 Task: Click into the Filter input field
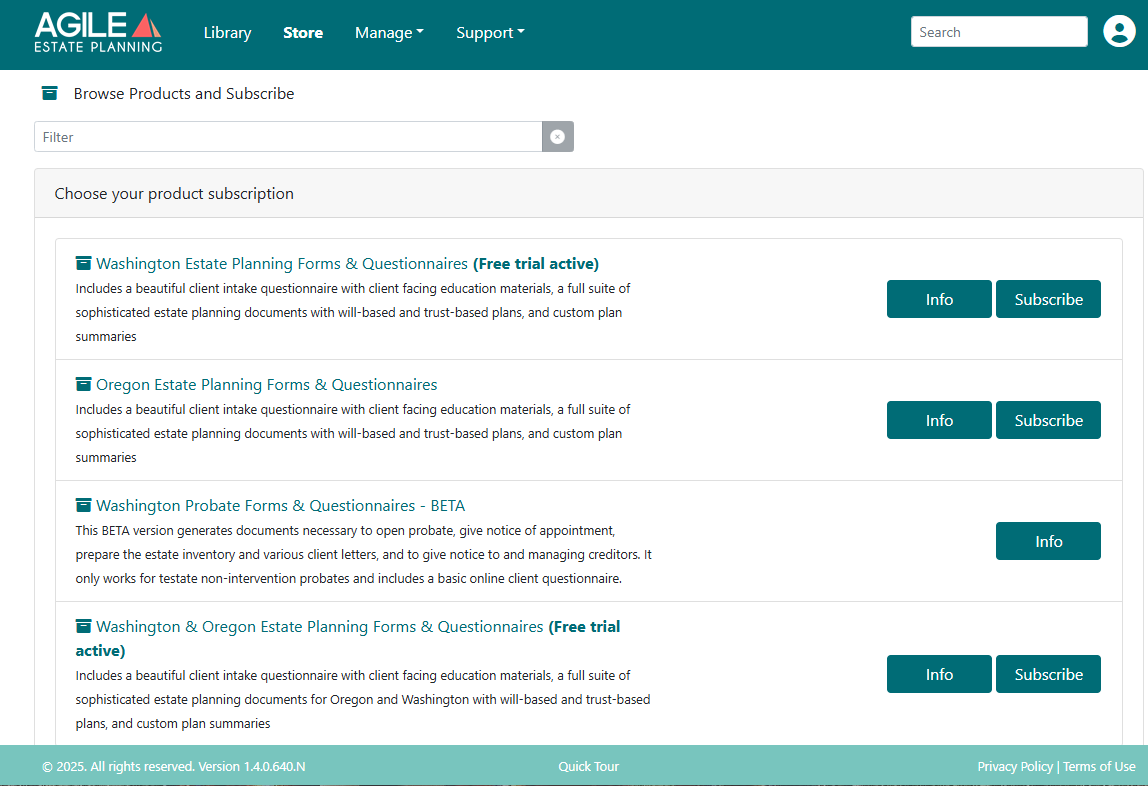click(x=288, y=137)
